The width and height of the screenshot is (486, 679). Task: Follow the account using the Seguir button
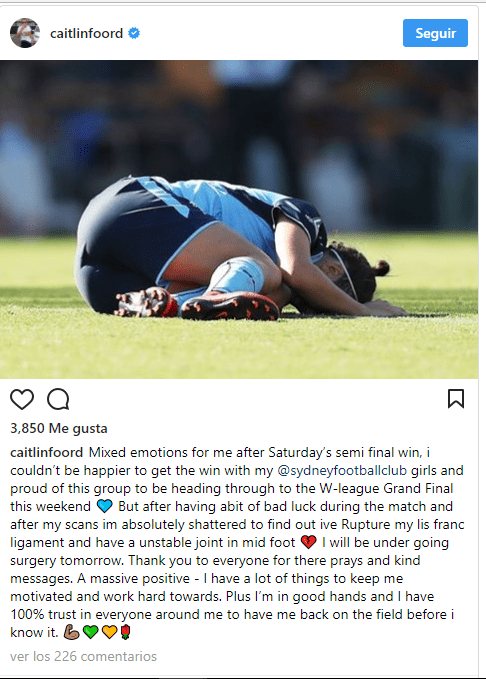tap(435, 33)
